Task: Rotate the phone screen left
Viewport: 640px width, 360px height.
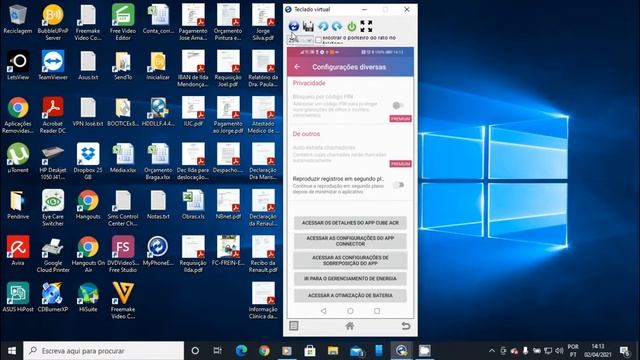Action: (x=323, y=26)
